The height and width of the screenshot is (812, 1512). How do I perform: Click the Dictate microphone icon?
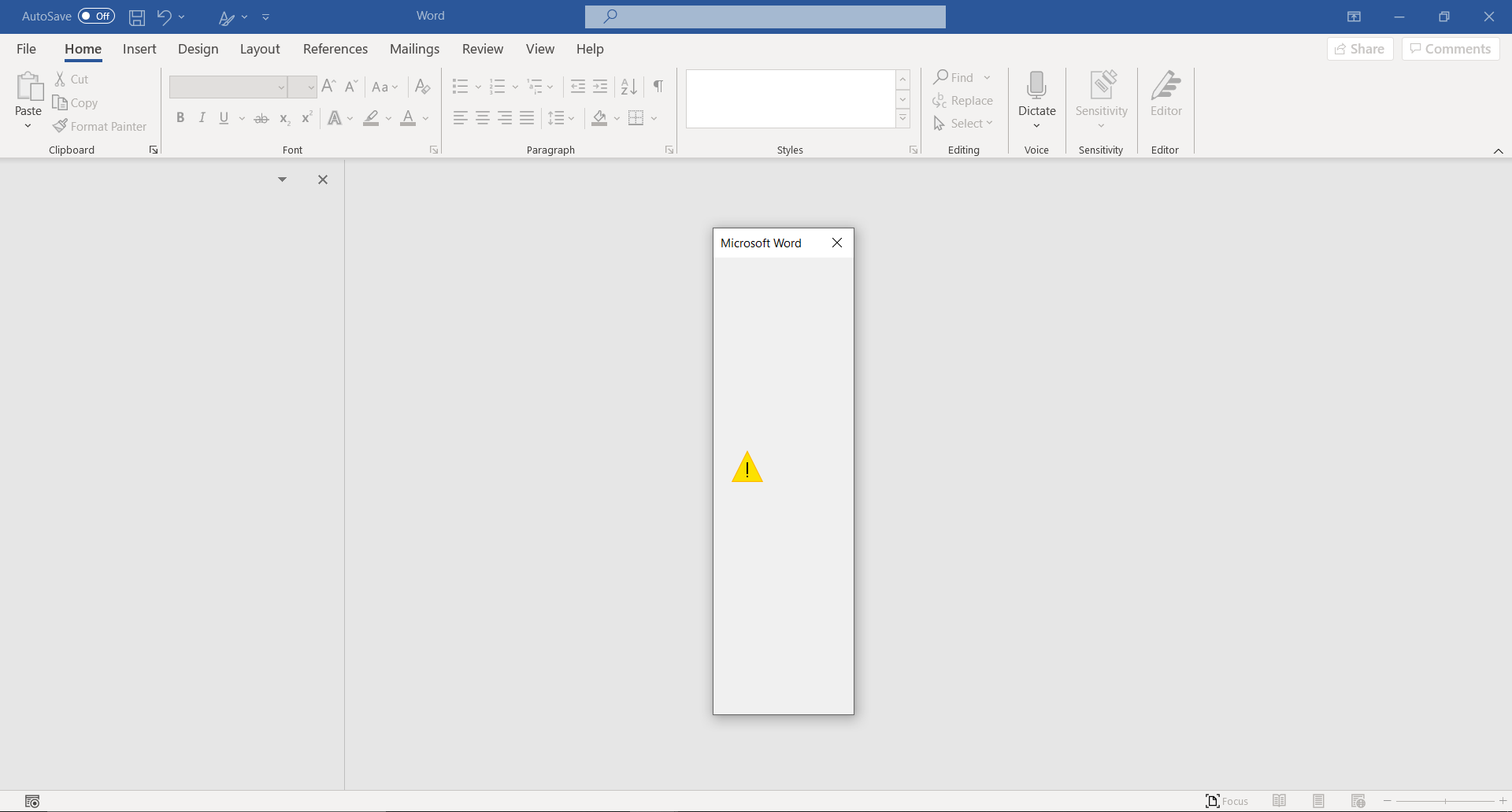click(x=1037, y=85)
